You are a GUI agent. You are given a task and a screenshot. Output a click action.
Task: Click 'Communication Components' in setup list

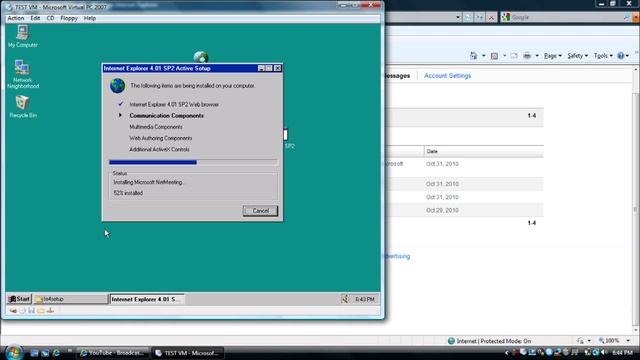167,116
